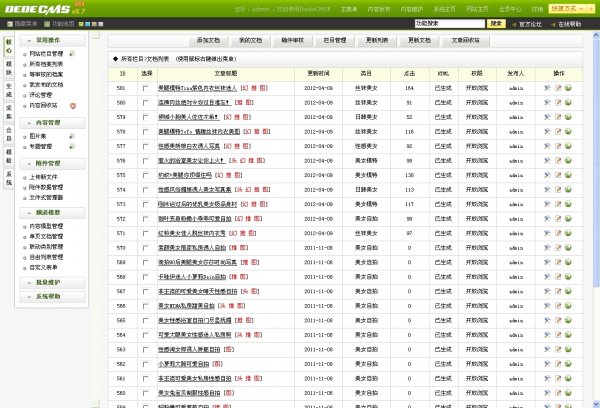Click the scroll-up arrow of the page scrollbar
The width and height of the screenshot is (600, 408).
click(595, 35)
